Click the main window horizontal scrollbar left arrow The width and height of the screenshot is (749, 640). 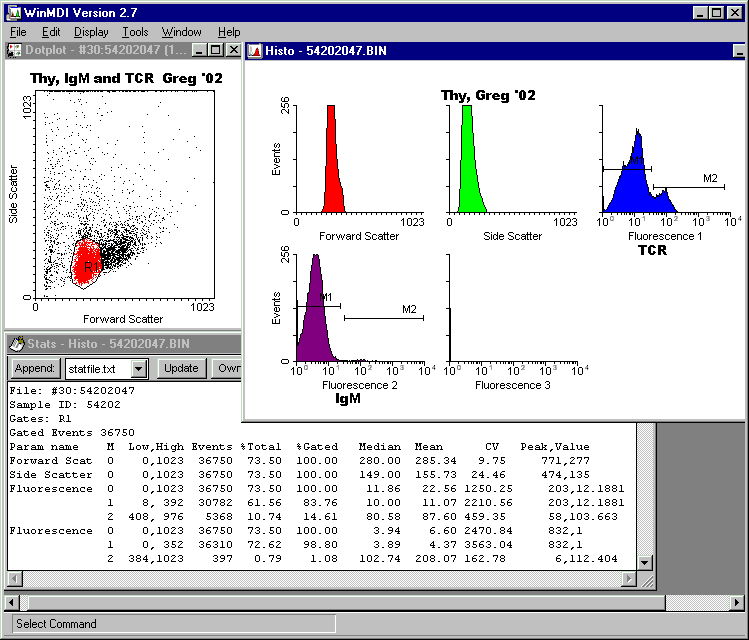tap(12, 602)
